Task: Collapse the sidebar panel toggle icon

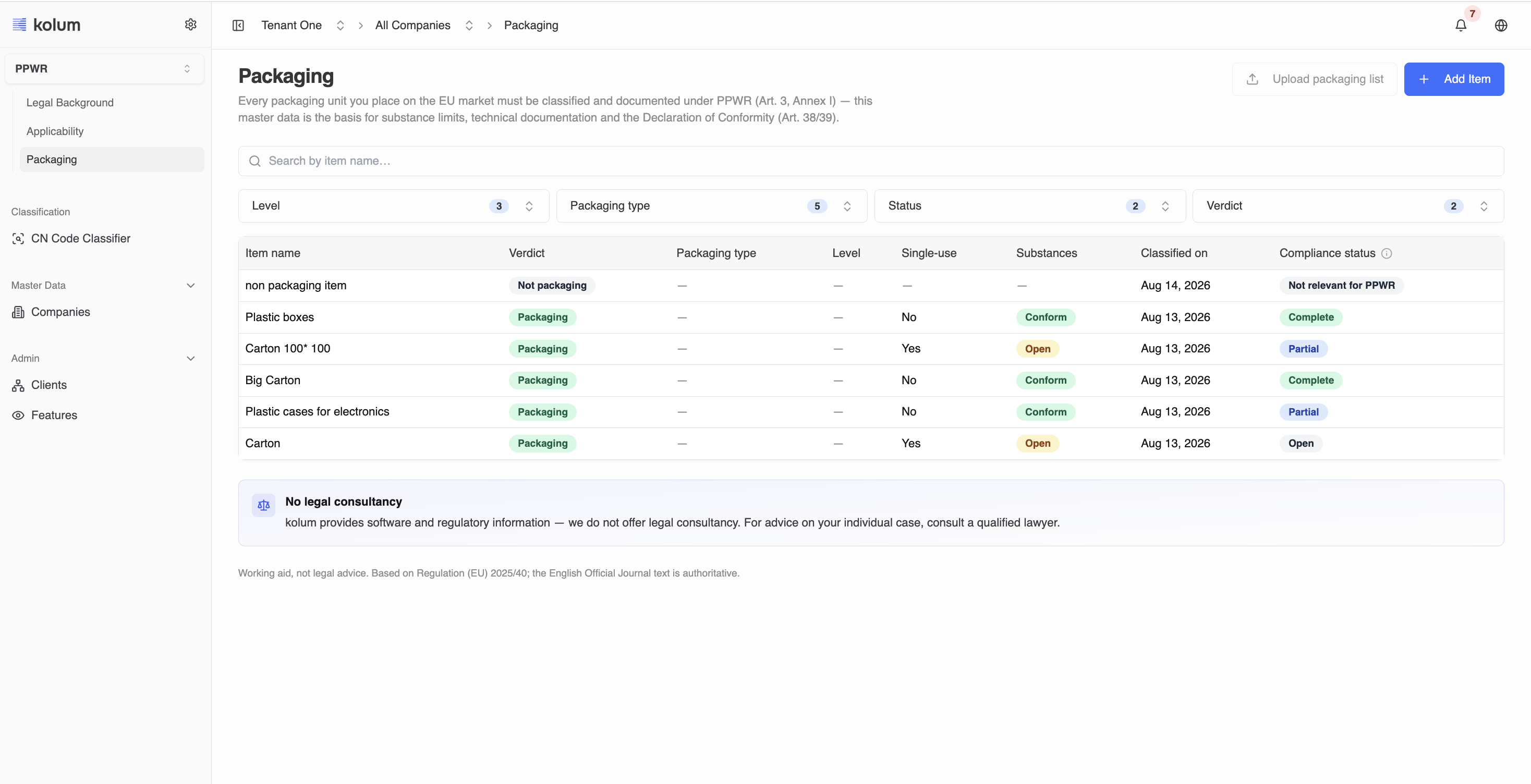Action: (x=238, y=25)
